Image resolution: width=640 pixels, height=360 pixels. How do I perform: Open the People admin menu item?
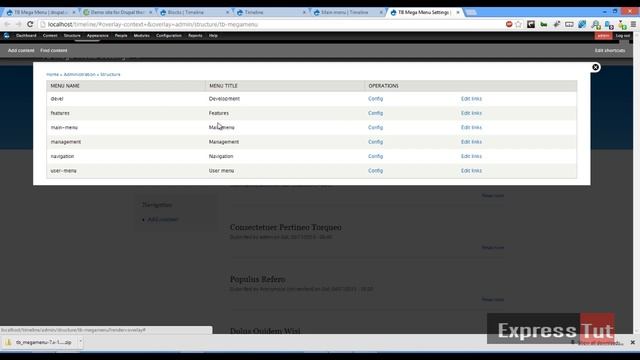pos(121,36)
